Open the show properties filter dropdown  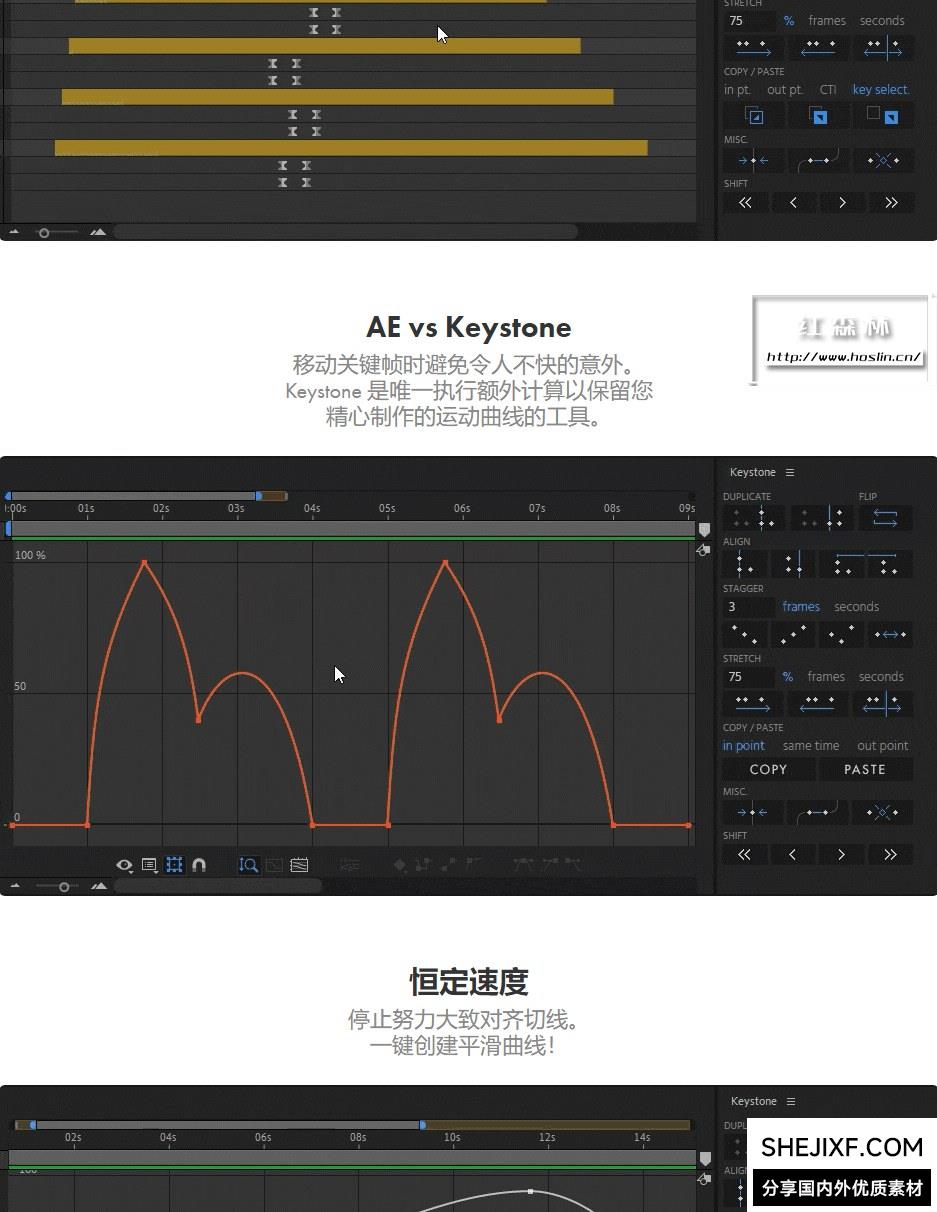point(150,865)
